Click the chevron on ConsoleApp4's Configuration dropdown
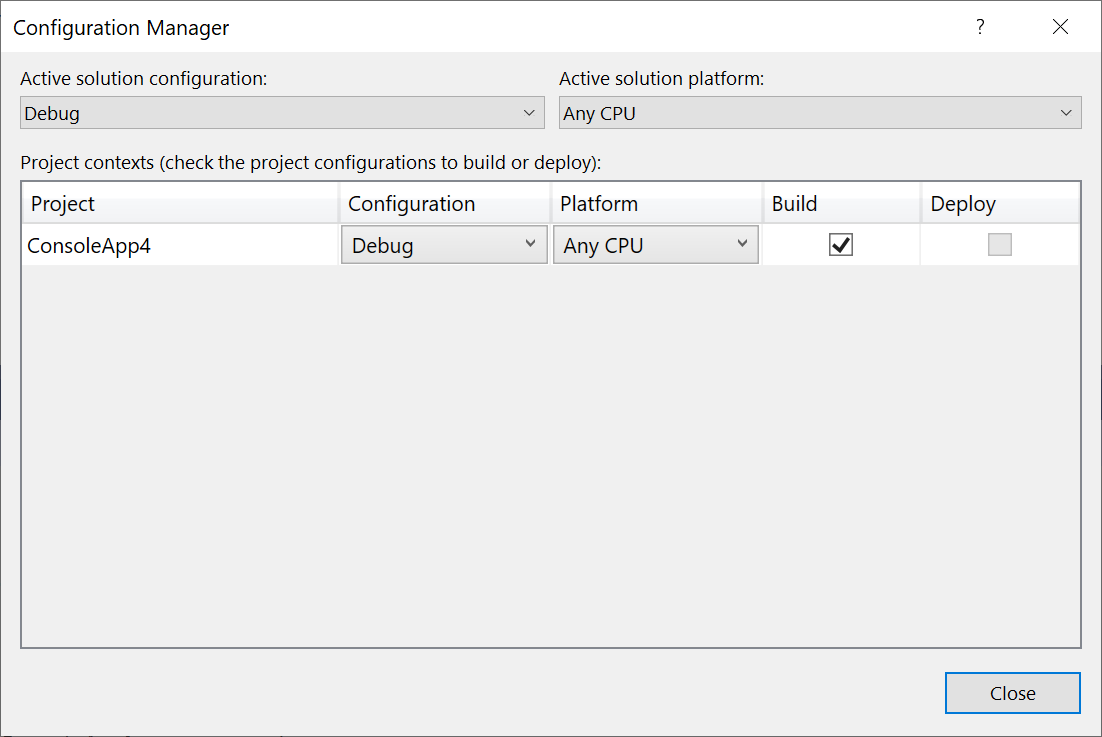 pyautogui.click(x=531, y=244)
